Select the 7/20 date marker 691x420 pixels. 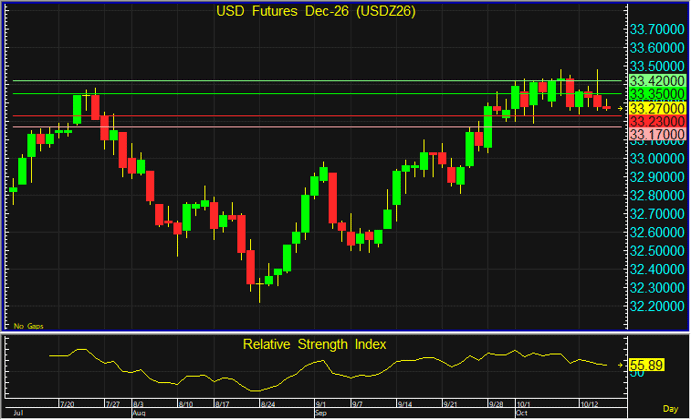click(x=67, y=404)
